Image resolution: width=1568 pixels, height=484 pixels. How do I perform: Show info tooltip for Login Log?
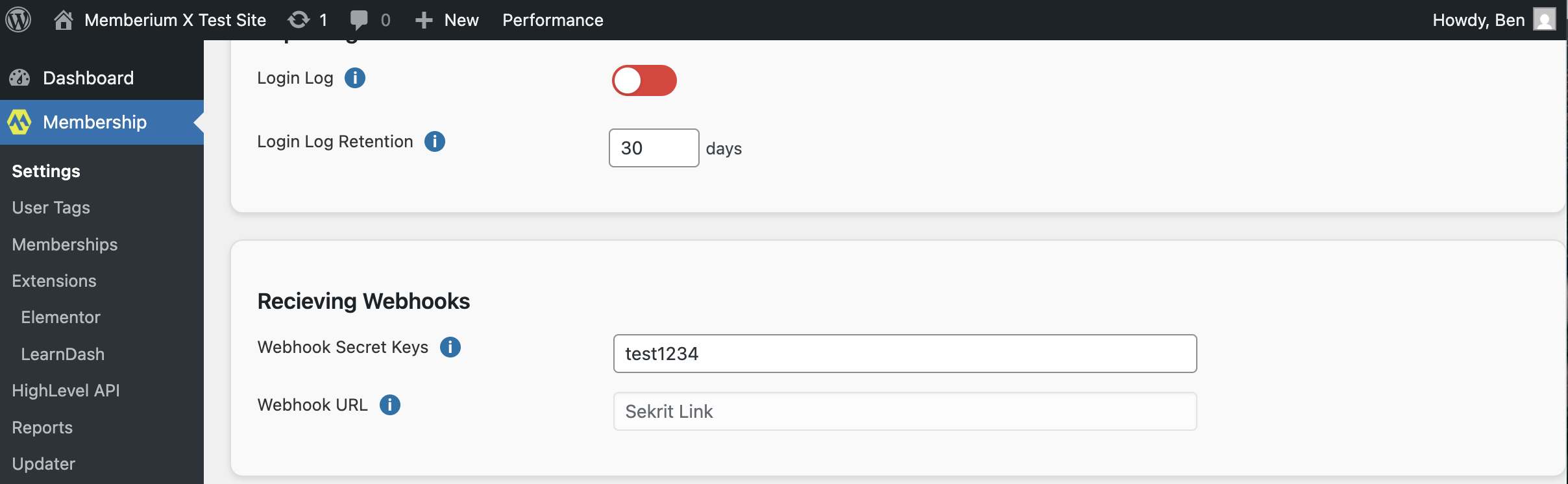click(355, 78)
